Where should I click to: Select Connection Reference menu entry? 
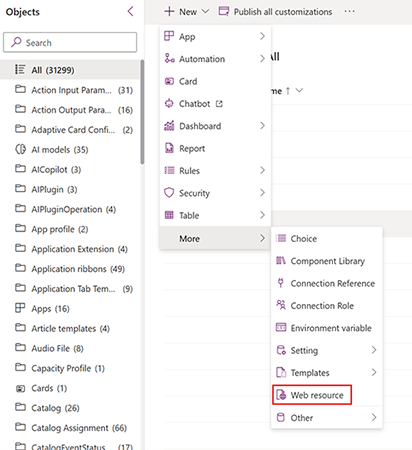tap(327, 283)
